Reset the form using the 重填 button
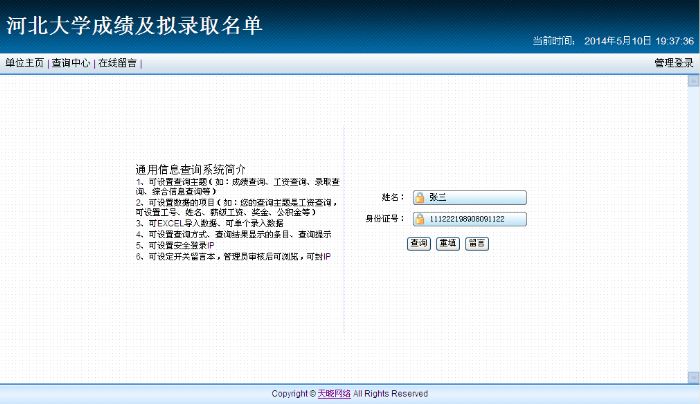 447,243
